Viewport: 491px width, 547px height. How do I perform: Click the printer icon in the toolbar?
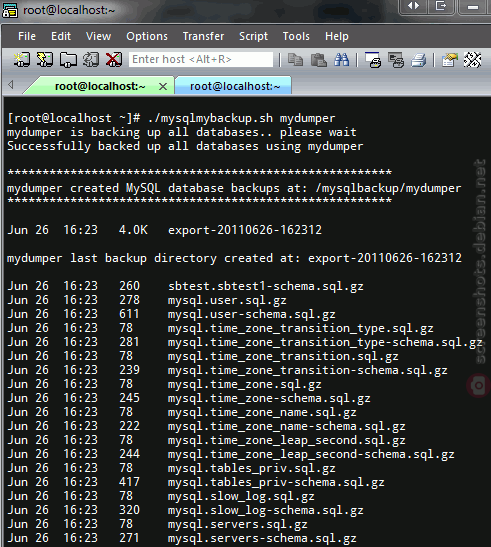(x=419, y=60)
